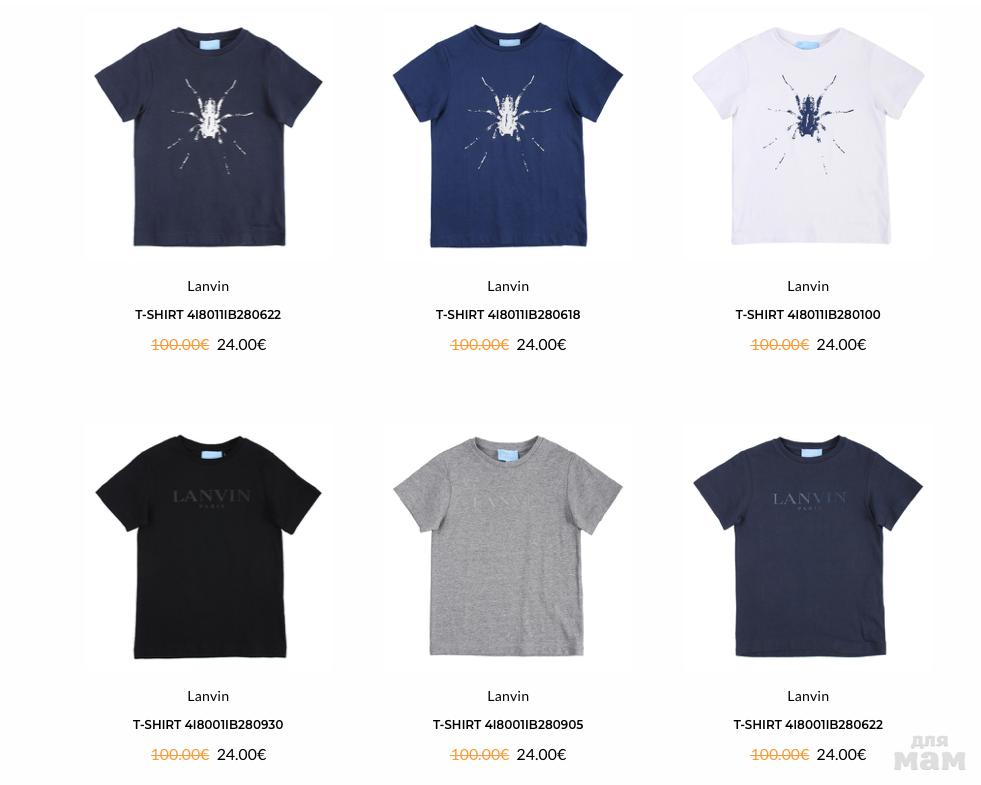Open the grey Lanvin logo T-shirt image
Image resolution: width=981 pixels, height=785 pixels.
(x=508, y=546)
